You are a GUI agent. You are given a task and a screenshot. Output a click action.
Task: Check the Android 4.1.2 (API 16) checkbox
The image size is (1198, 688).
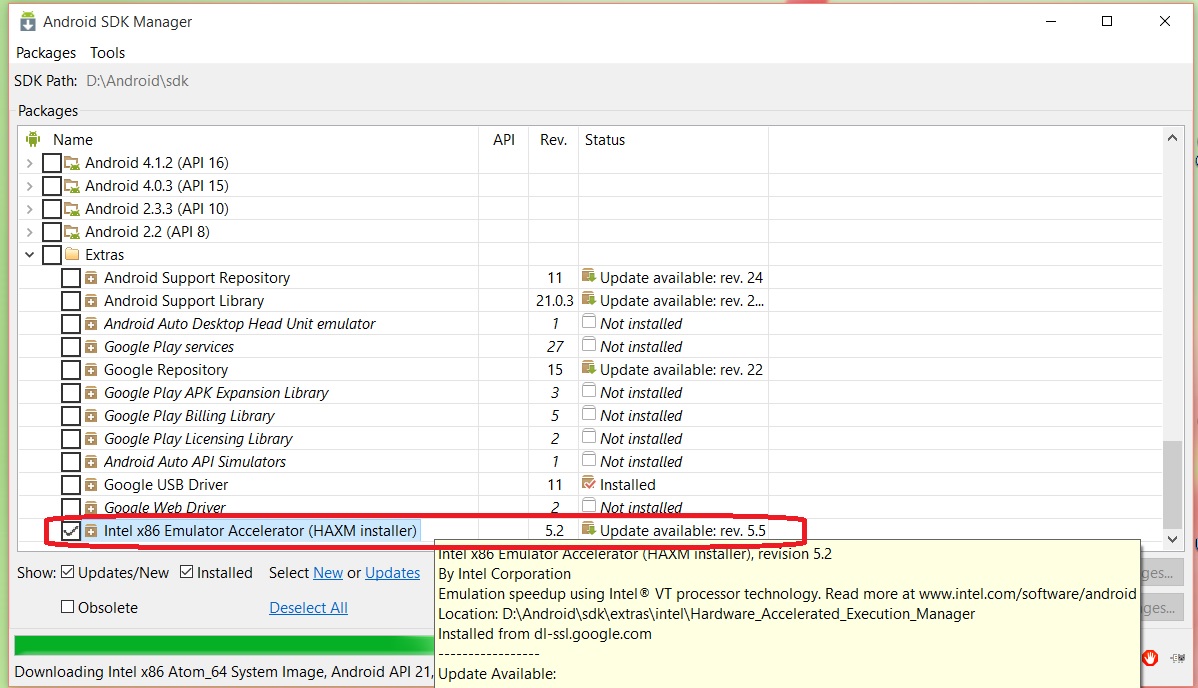click(52, 163)
